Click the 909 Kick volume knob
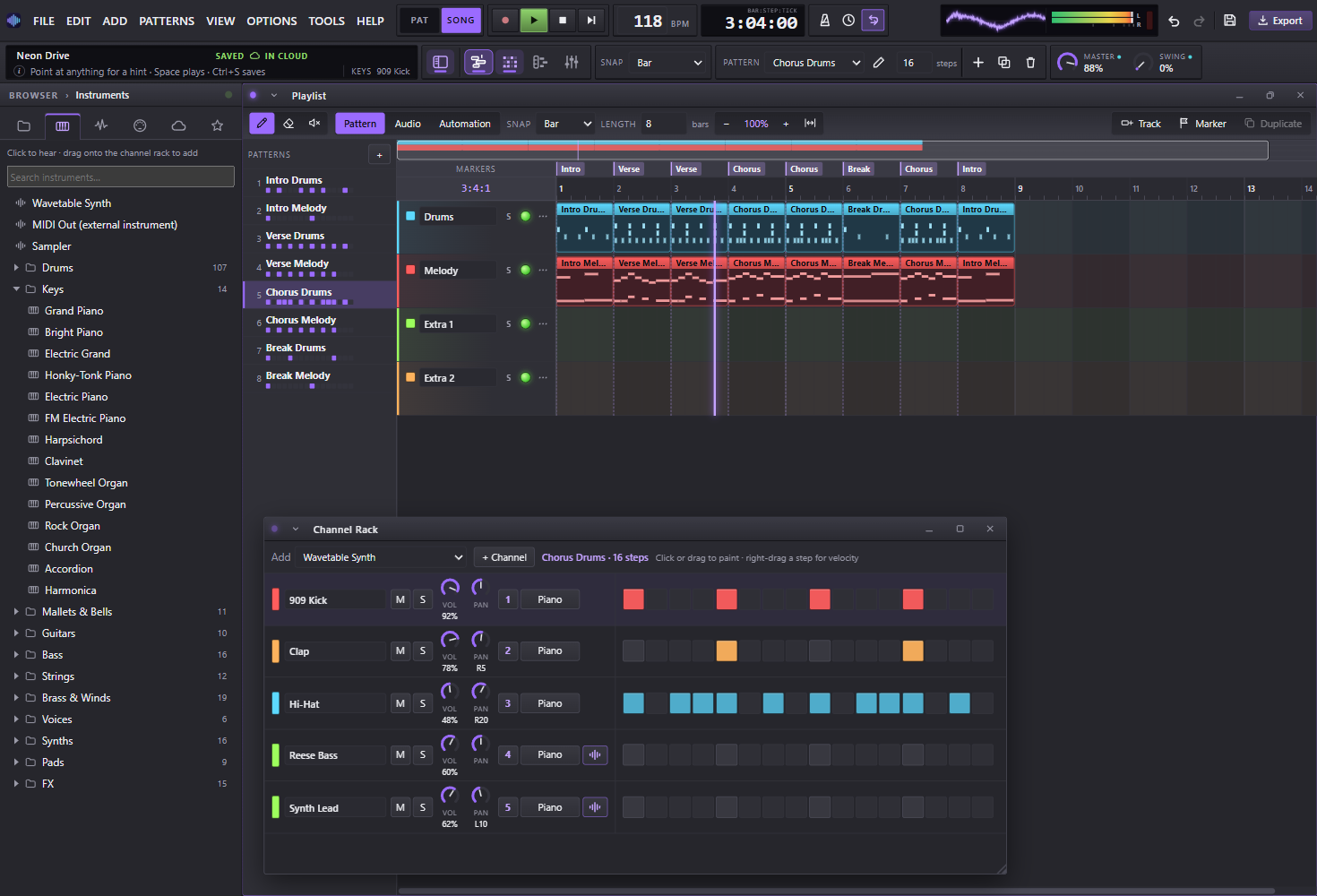The image size is (1317, 896). 450,588
